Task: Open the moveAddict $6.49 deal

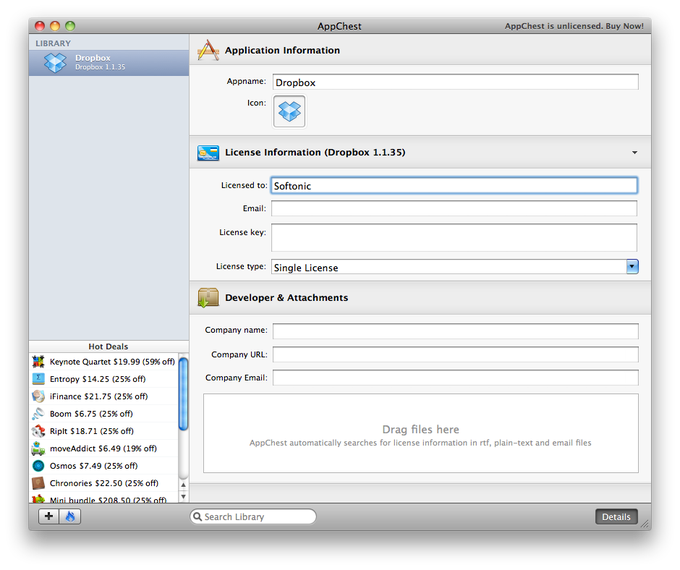Action: pos(104,448)
